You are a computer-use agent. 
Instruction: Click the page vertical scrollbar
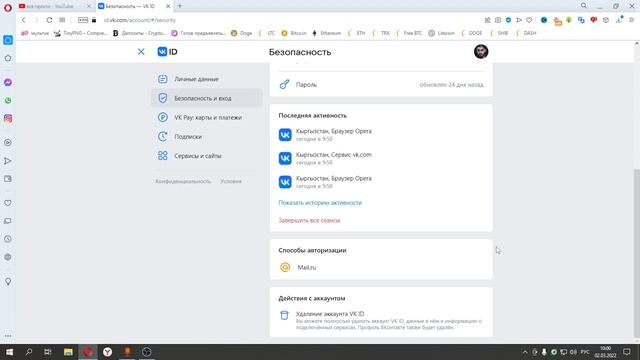click(x=637, y=253)
